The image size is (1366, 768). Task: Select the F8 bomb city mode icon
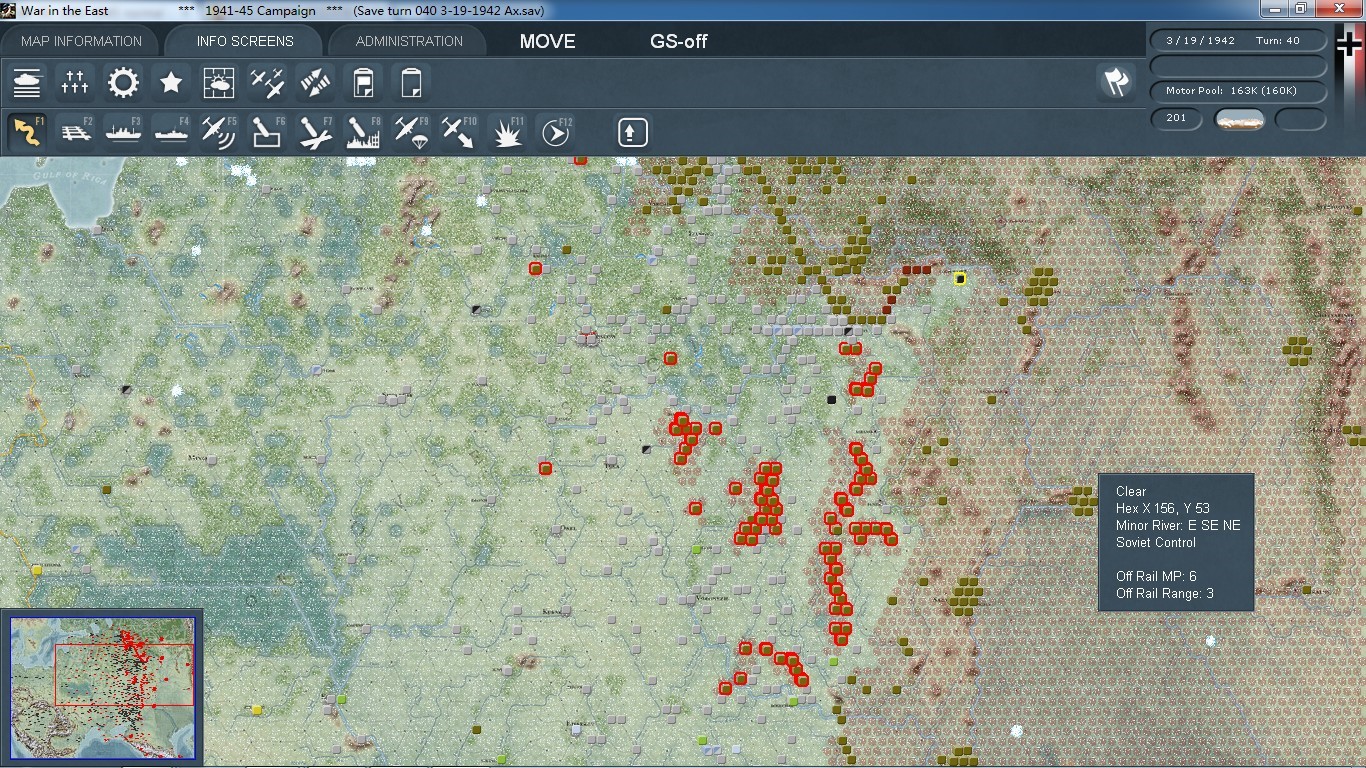click(363, 132)
